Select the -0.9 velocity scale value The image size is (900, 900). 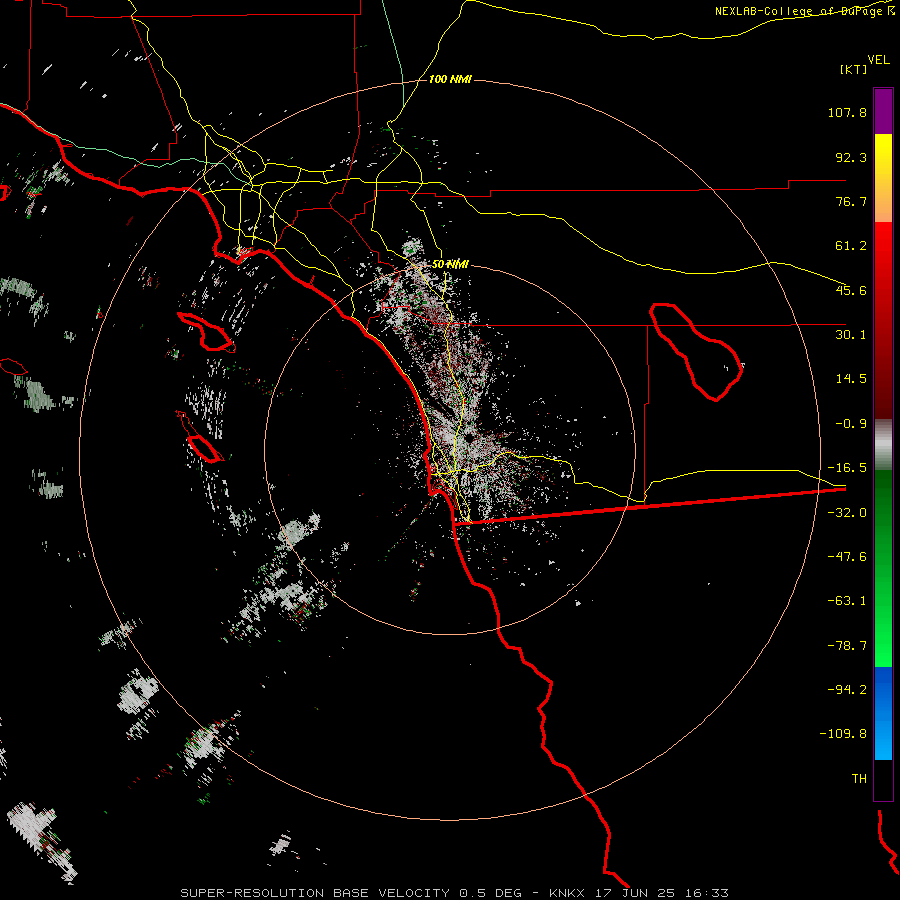(851, 424)
